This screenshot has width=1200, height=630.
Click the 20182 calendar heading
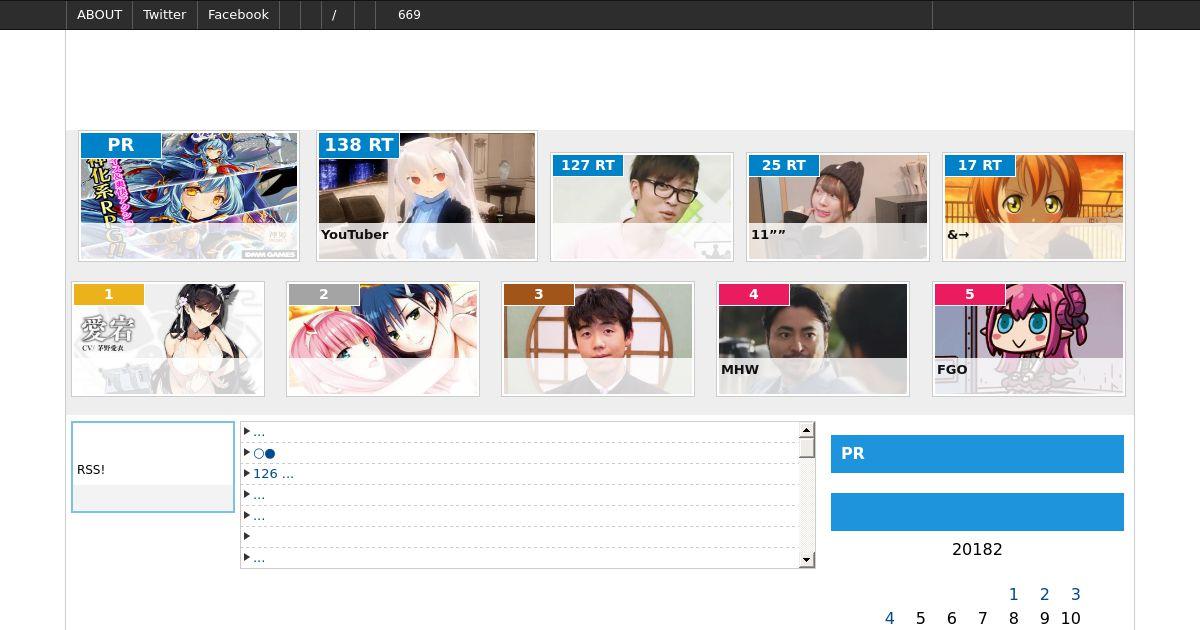pyautogui.click(x=977, y=549)
